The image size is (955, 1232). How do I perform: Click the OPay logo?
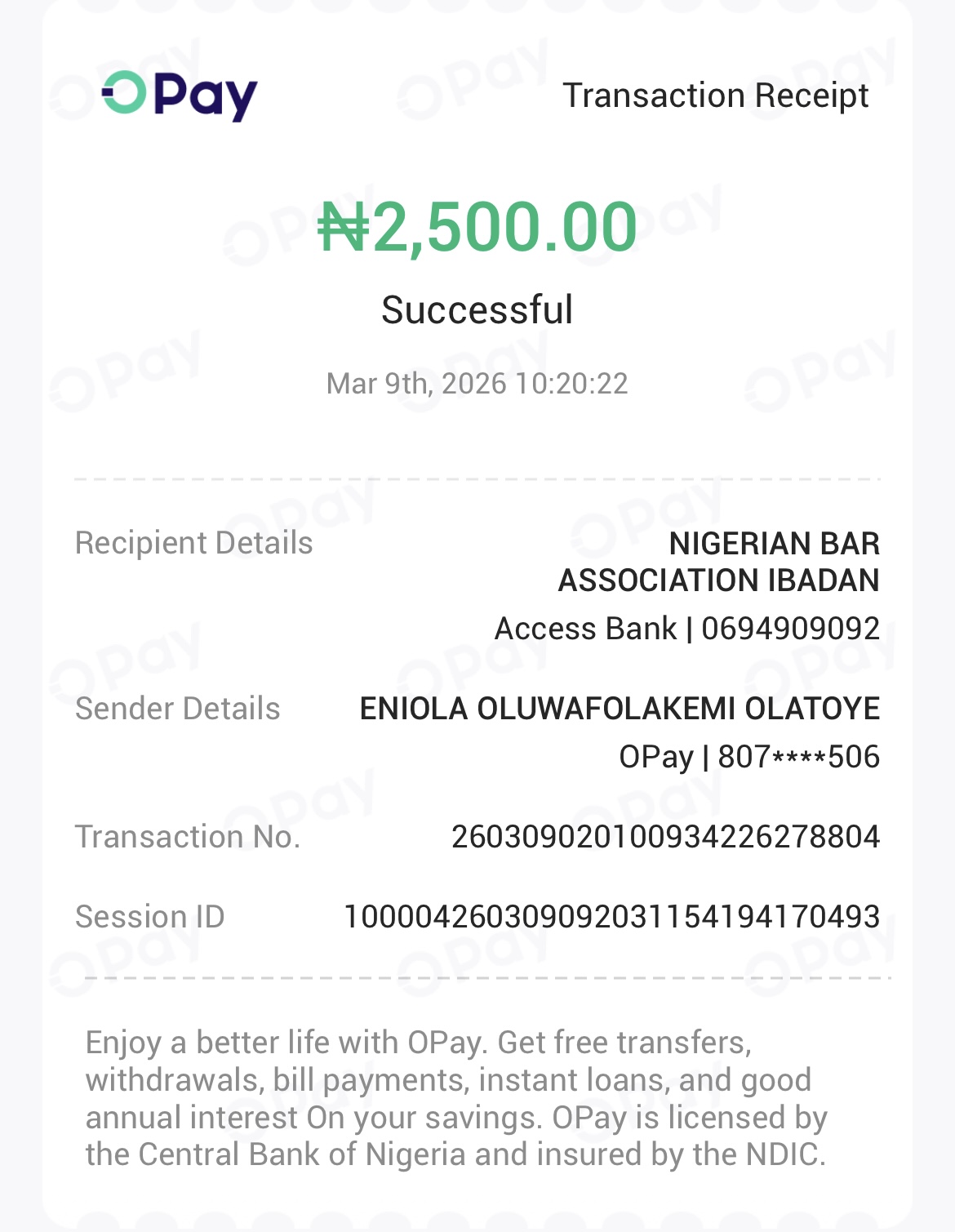tap(180, 96)
